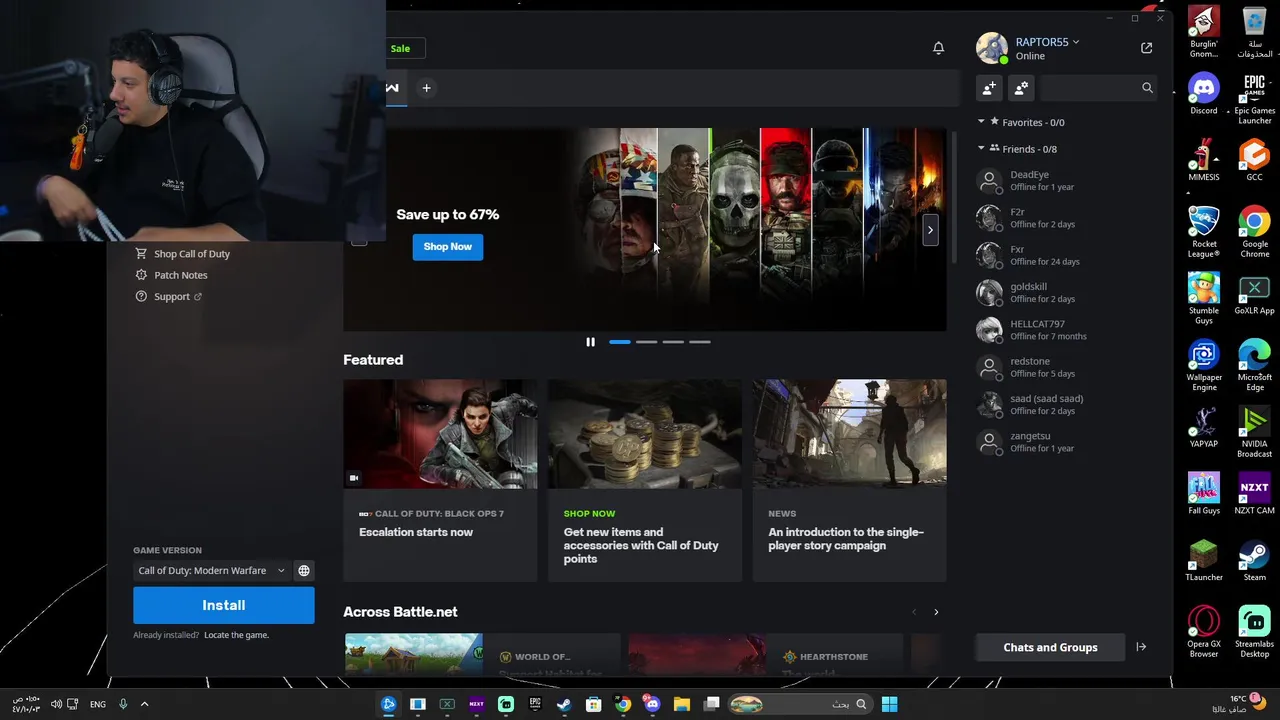1280x720 pixels.
Task: Open single-player story campaign news card
Action: (849, 480)
